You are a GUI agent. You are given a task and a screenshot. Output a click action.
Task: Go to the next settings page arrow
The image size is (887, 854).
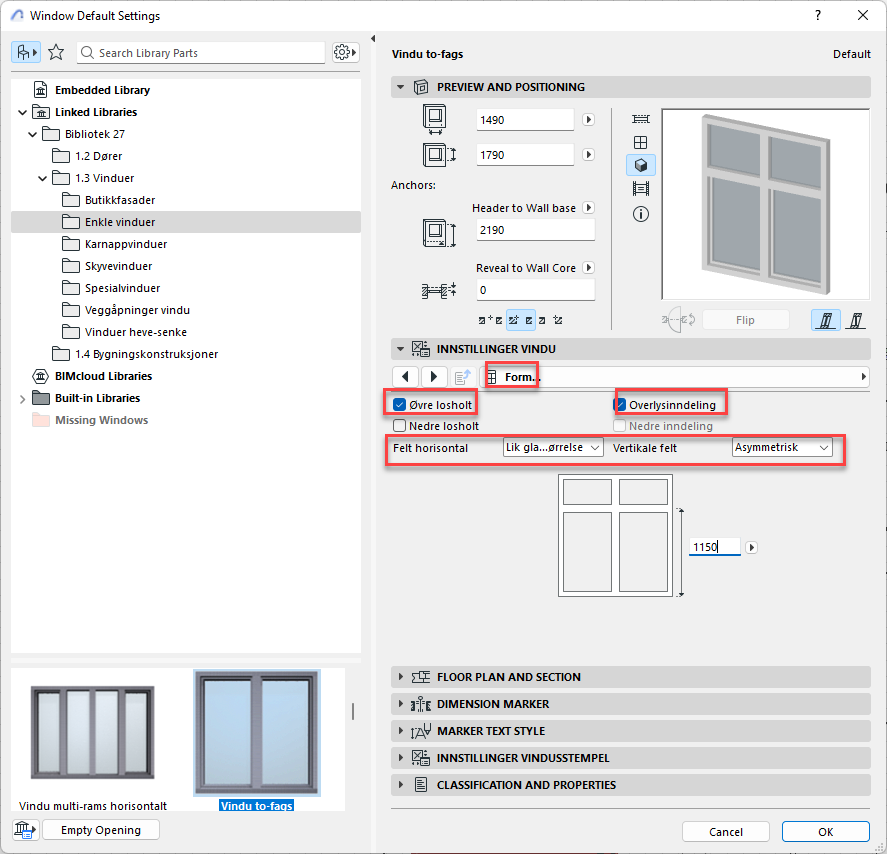[x=434, y=377]
